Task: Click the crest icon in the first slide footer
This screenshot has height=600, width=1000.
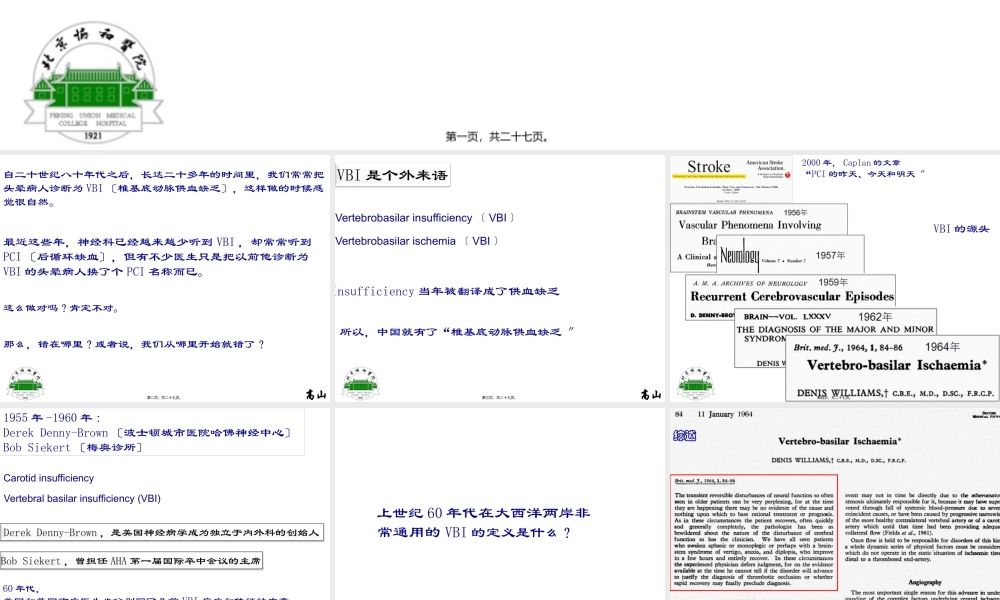Action: click(x=25, y=383)
